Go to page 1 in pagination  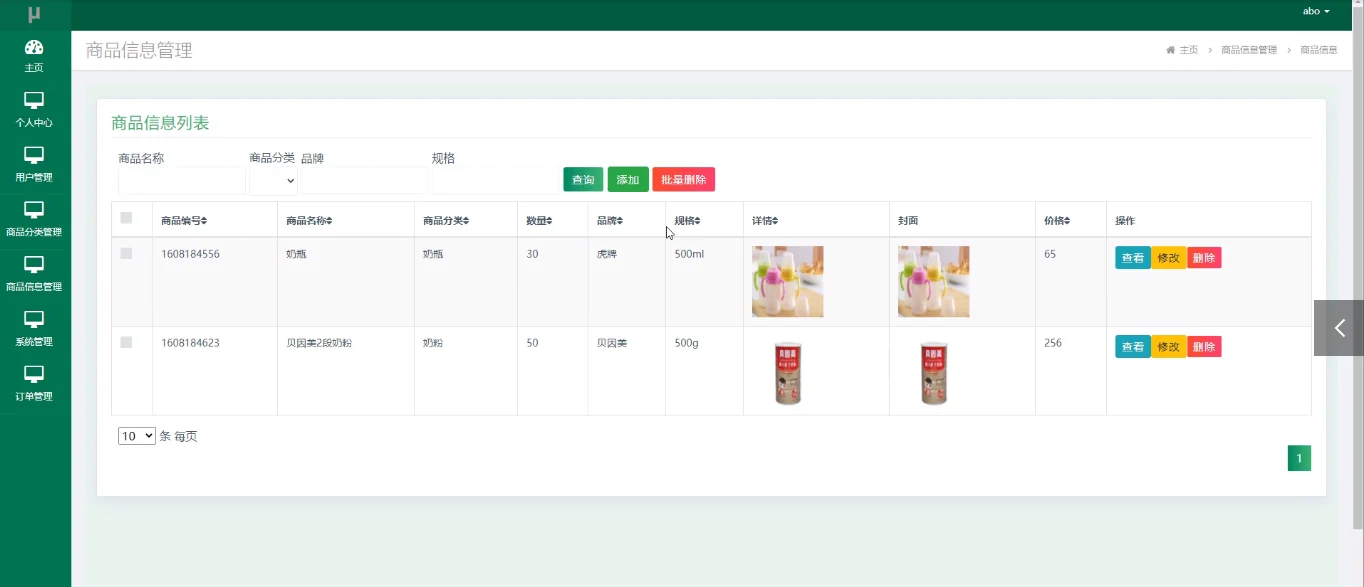click(x=1299, y=458)
